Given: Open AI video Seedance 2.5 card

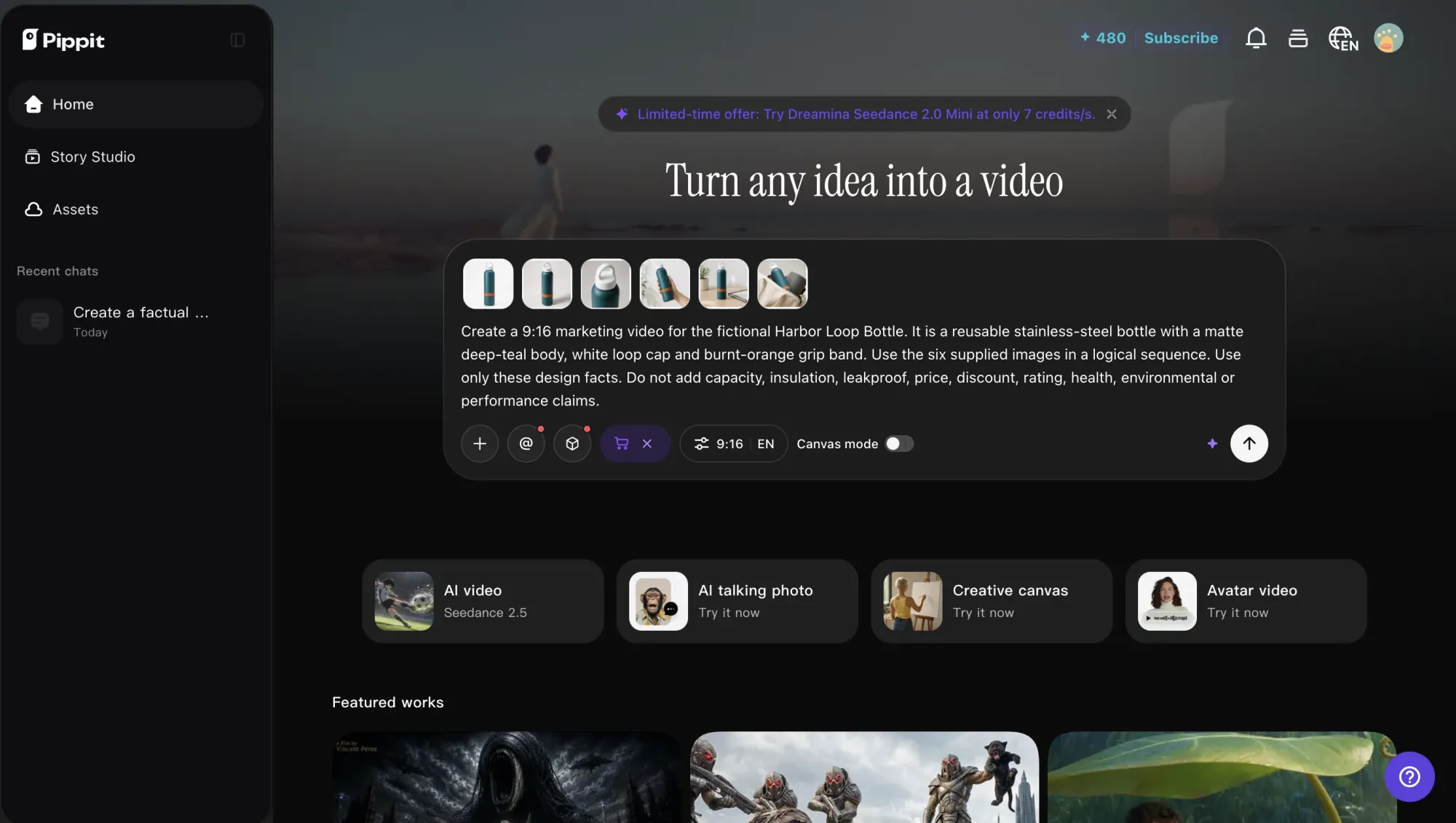Looking at the screenshot, I should pyautogui.click(x=483, y=601).
